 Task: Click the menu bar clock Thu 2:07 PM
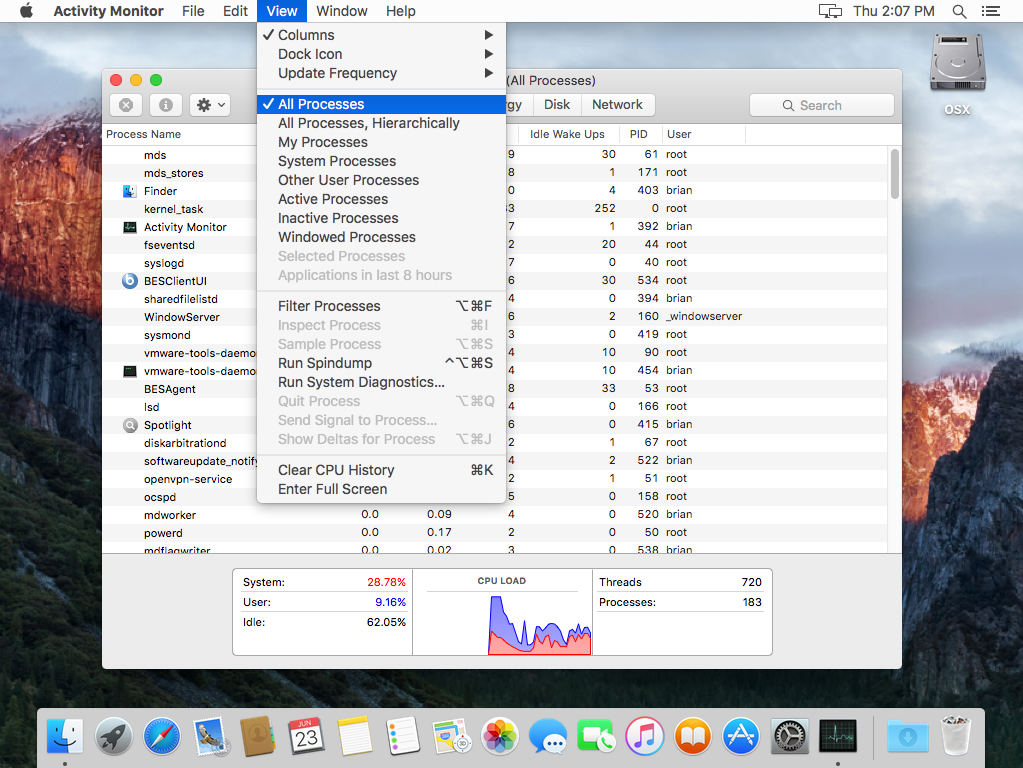(x=893, y=11)
